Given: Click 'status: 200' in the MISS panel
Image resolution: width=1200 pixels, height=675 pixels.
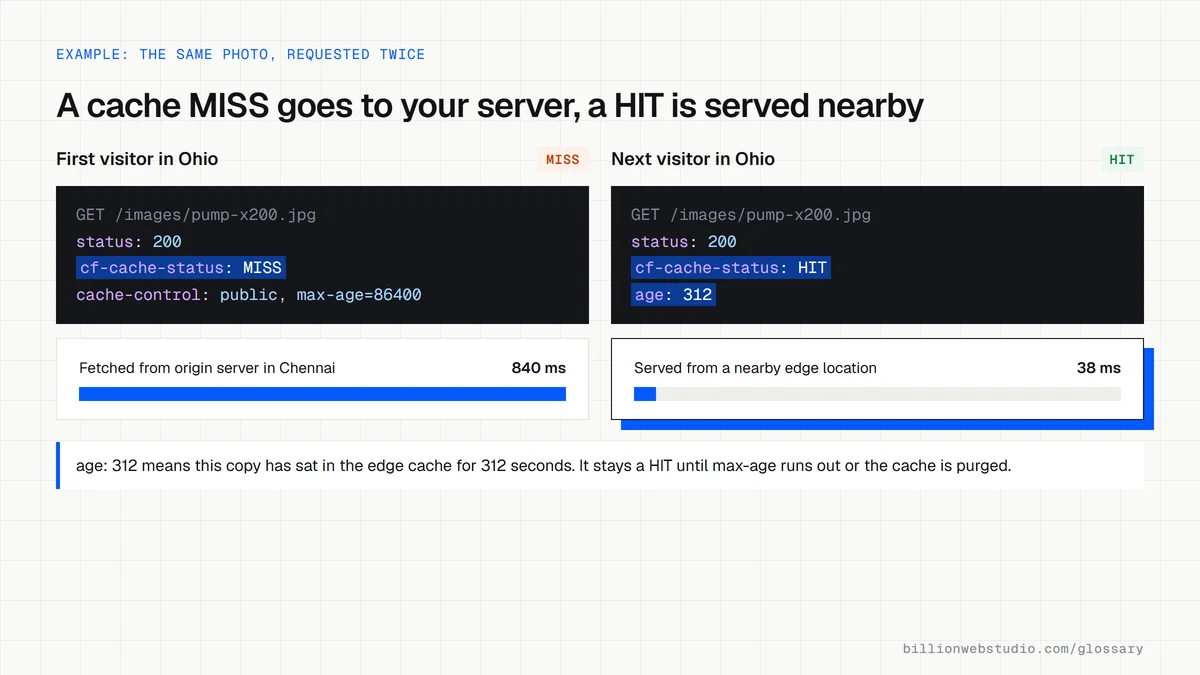Looking at the screenshot, I should point(129,242).
